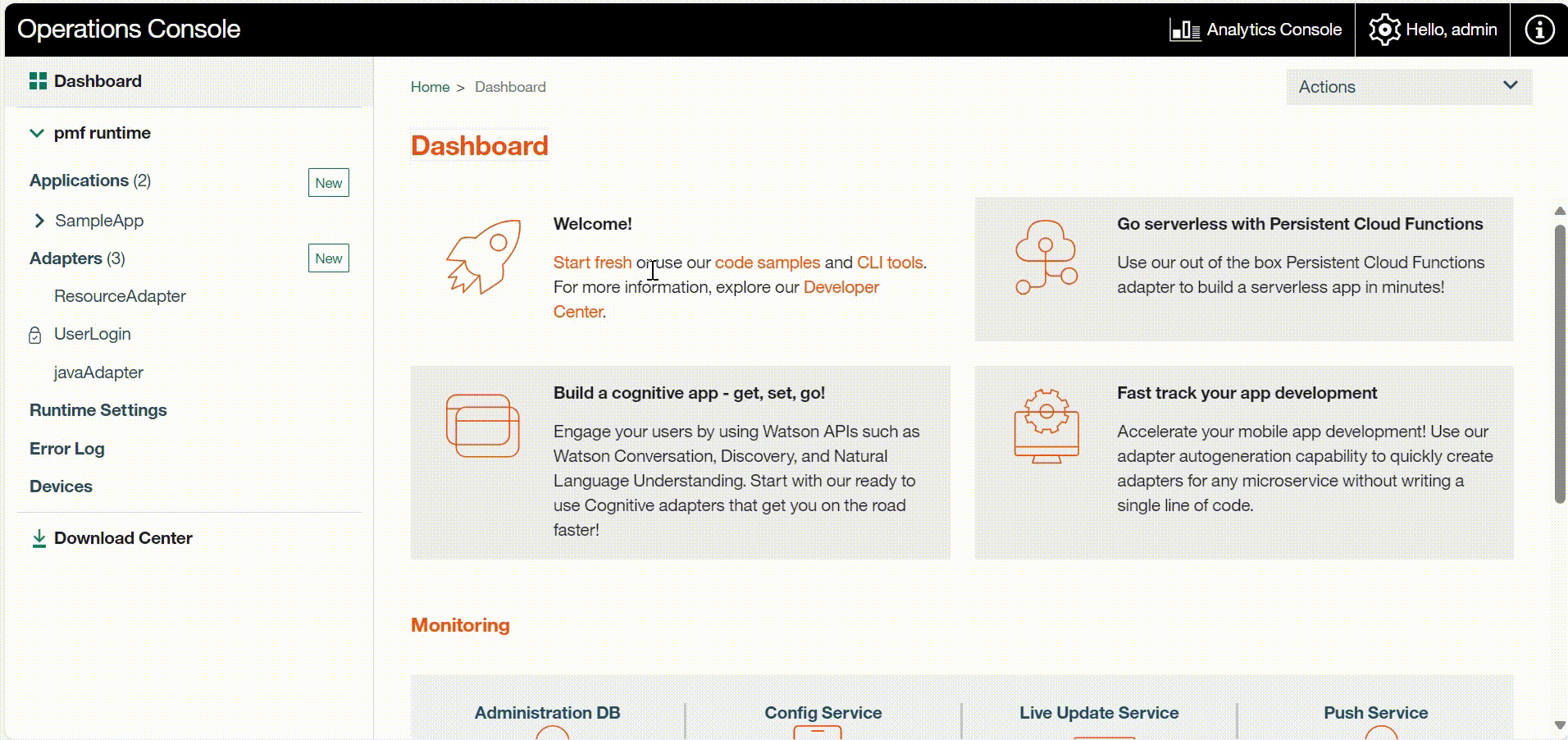Screen dimensions: 1568x740
Task: Click the cognitive app windows icon
Action: click(482, 426)
